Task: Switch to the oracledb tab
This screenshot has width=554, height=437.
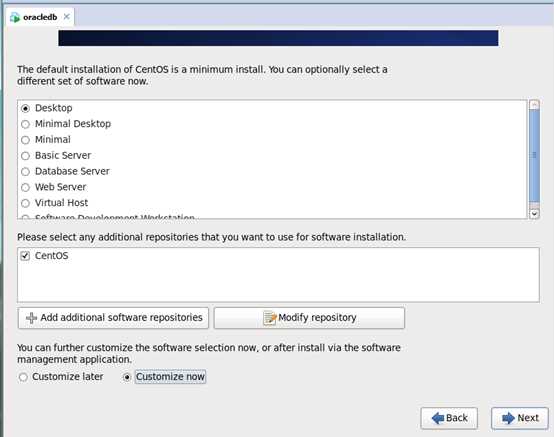Action: click(x=40, y=17)
